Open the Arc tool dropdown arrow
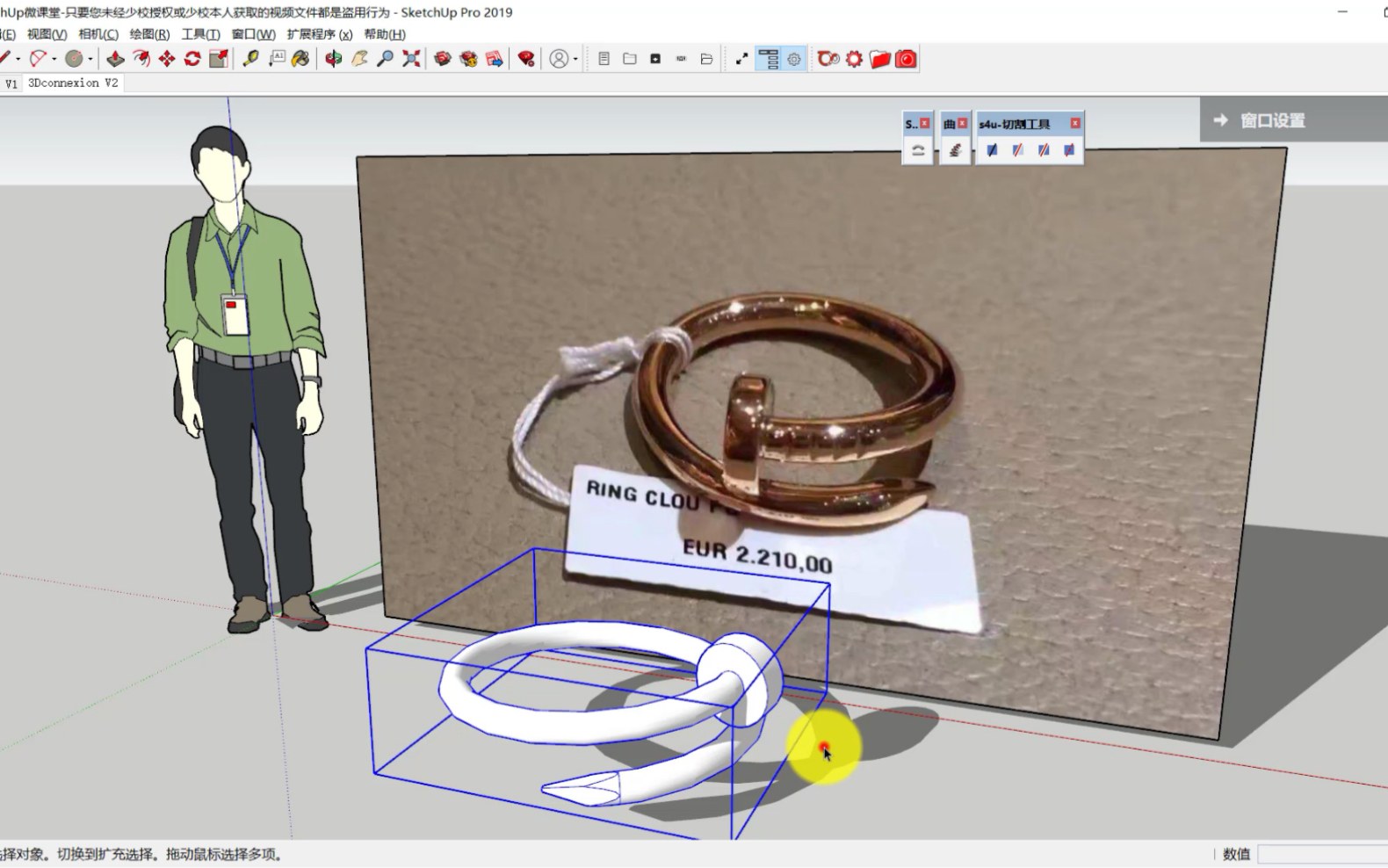Viewport: 1388px width, 868px height. 54,59
